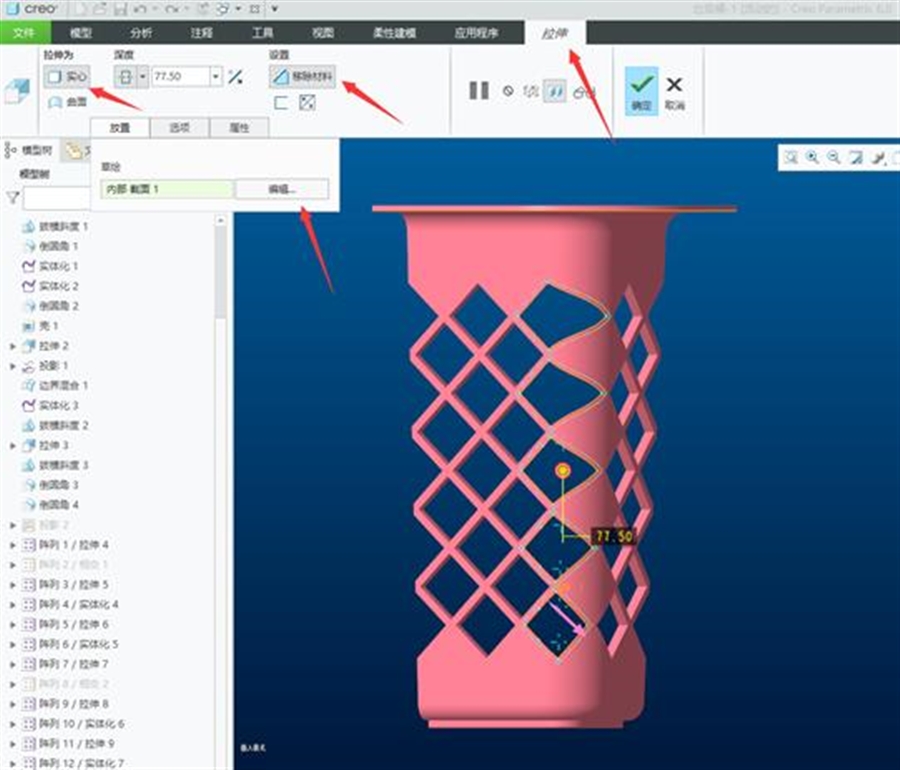This screenshot has width=900, height=770.
Task: Click the model tree scroll-up arrow
Action: pyautogui.click(x=220, y=220)
